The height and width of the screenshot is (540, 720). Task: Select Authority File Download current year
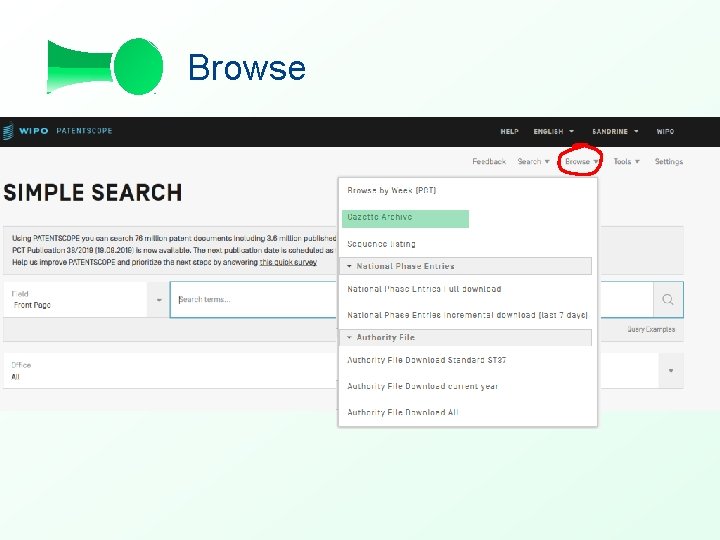pyautogui.click(x=422, y=386)
